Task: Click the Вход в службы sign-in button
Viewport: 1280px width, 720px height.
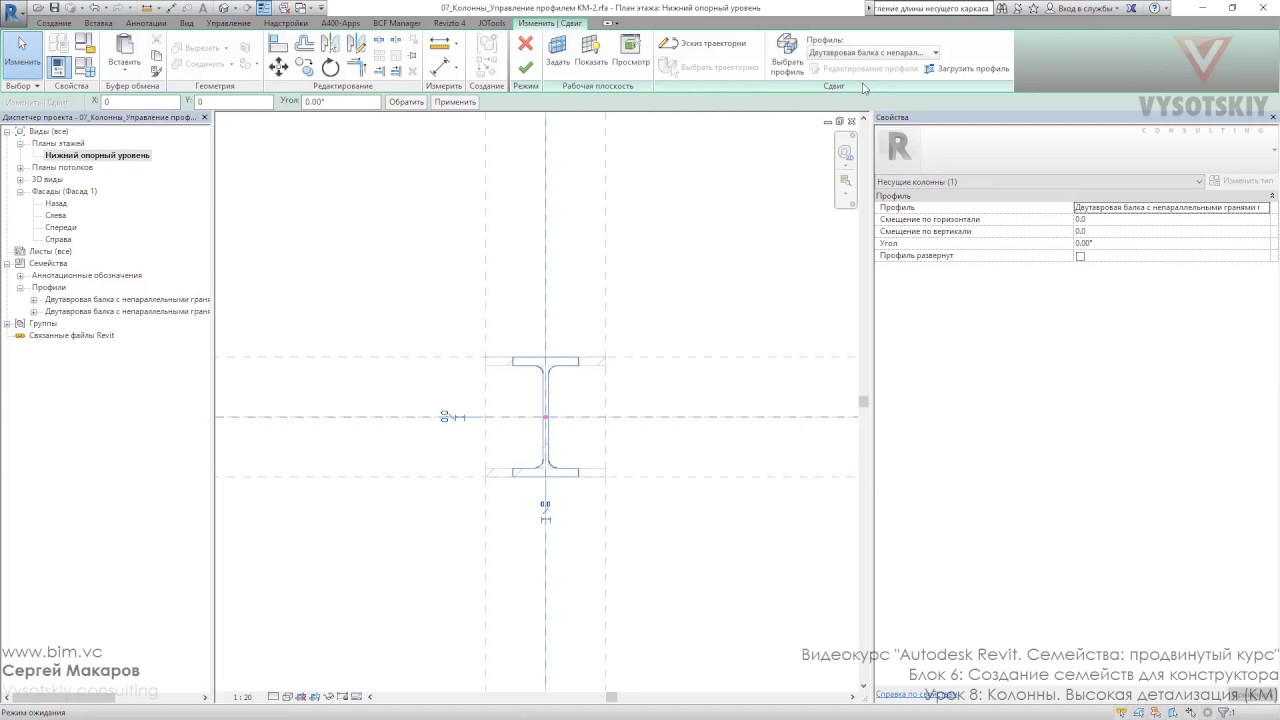Action: click(1085, 8)
